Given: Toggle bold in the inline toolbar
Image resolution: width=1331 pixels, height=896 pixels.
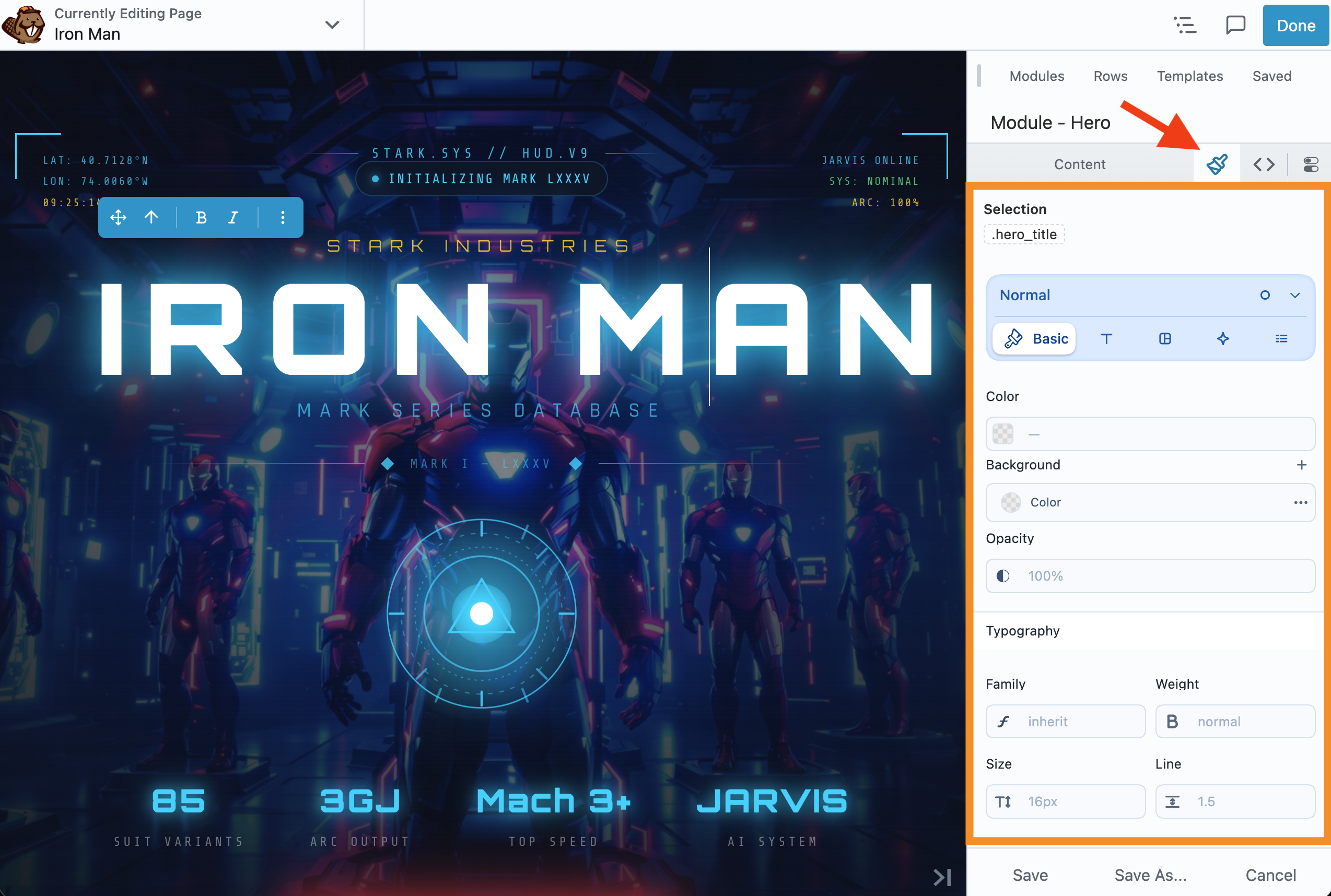Looking at the screenshot, I should coord(201,217).
